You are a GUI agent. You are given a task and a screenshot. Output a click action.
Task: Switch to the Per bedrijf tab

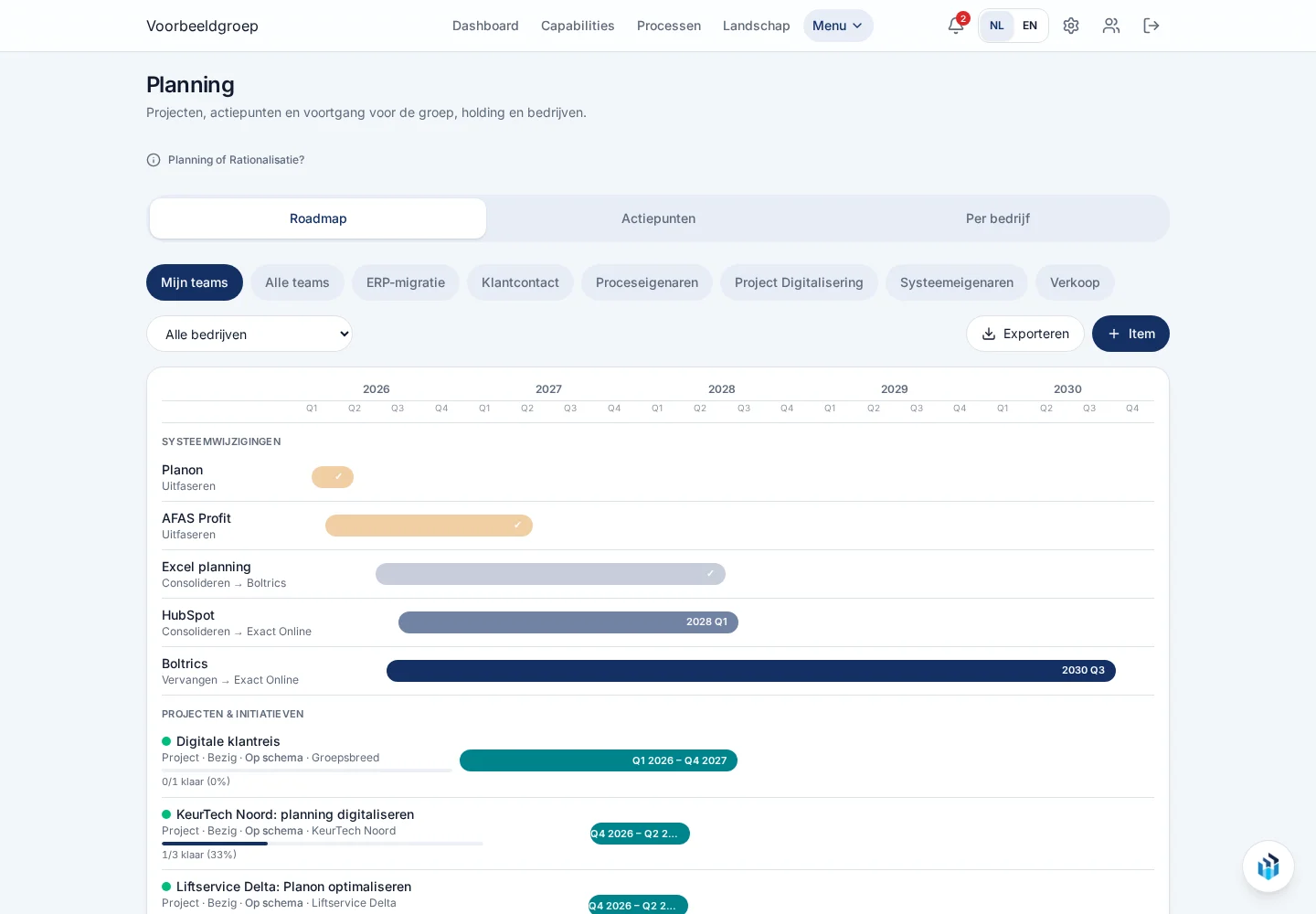point(998,218)
